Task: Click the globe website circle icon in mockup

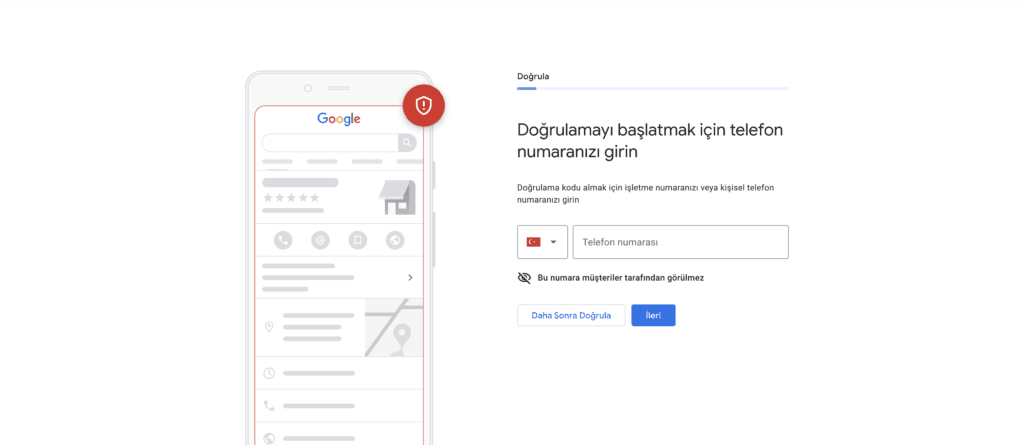Action: [x=394, y=240]
